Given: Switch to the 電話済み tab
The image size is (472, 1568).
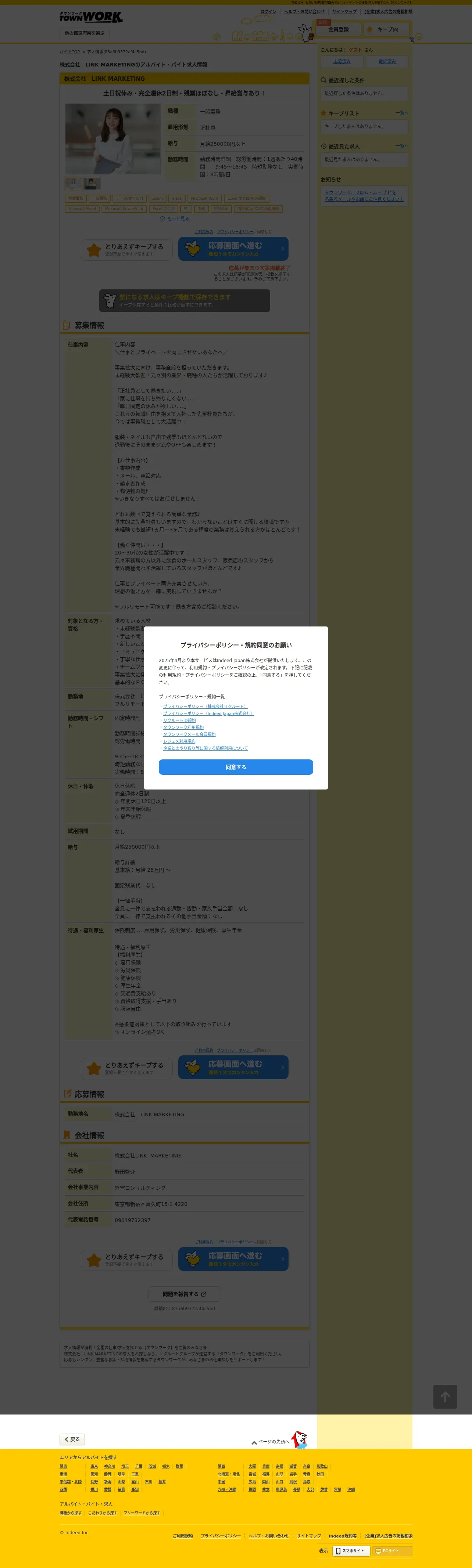Looking at the screenshot, I should pyautogui.click(x=387, y=61).
